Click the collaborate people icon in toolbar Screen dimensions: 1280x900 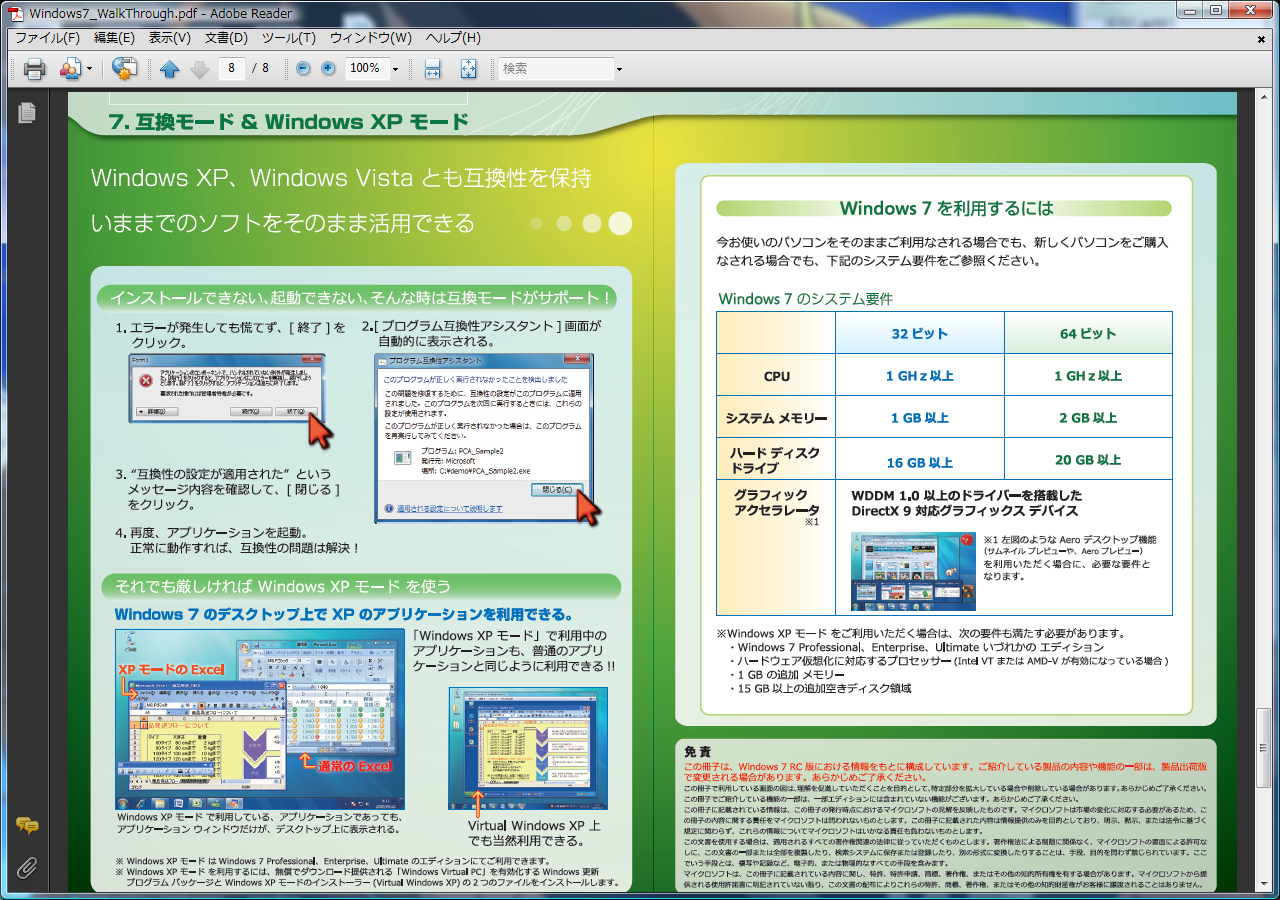tap(70, 69)
